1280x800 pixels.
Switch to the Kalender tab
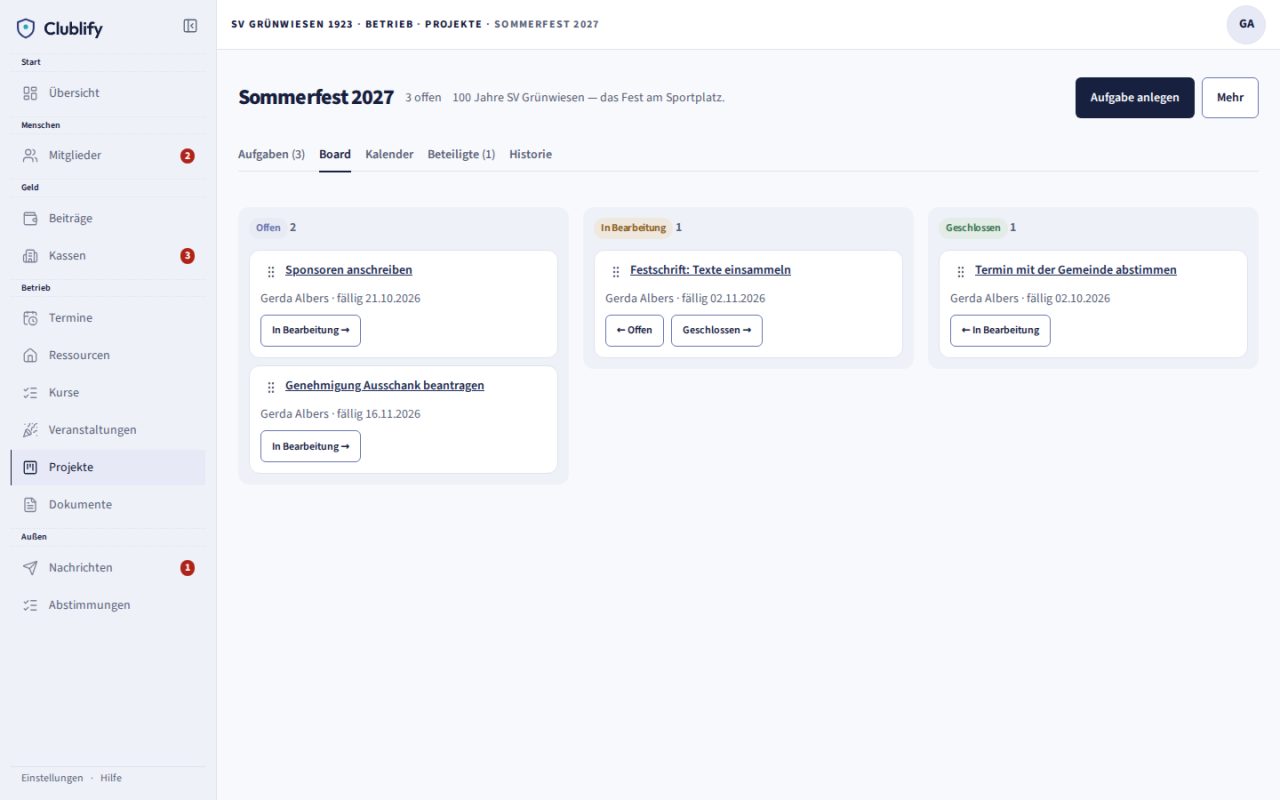click(x=389, y=155)
